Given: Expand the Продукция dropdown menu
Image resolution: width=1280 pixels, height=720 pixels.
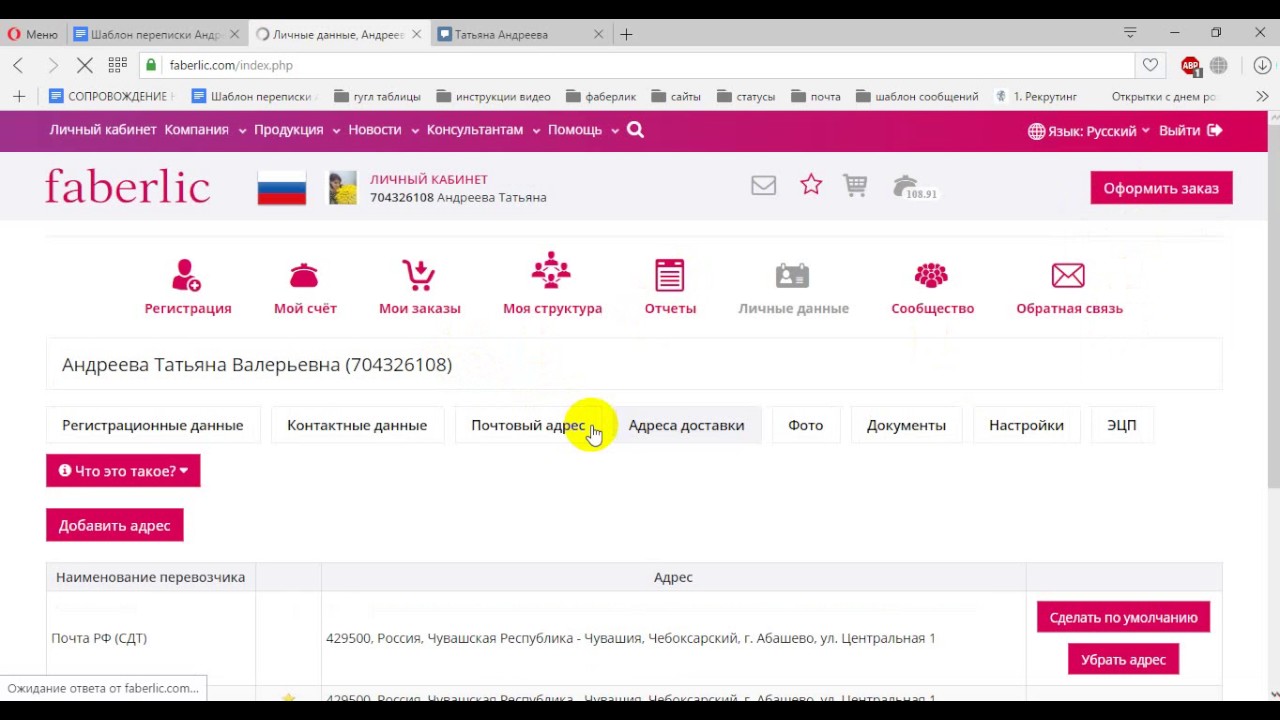Looking at the screenshot, I should pos(297,130).
